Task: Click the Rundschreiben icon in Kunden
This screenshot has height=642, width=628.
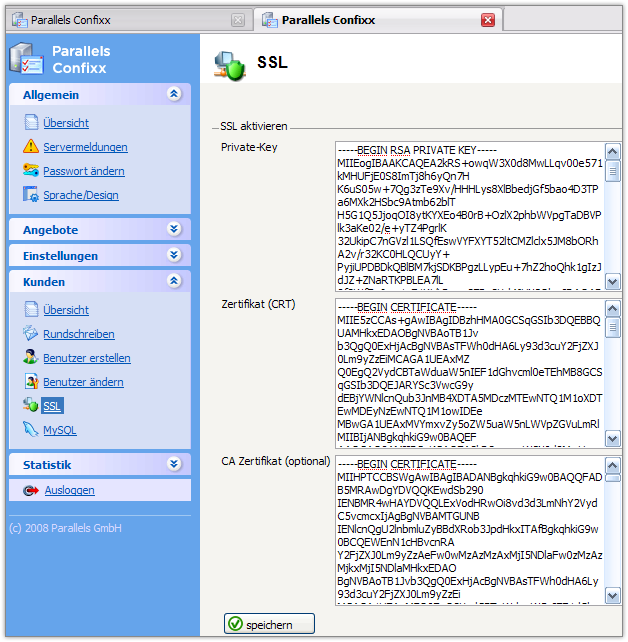Action: click(31, 334)
